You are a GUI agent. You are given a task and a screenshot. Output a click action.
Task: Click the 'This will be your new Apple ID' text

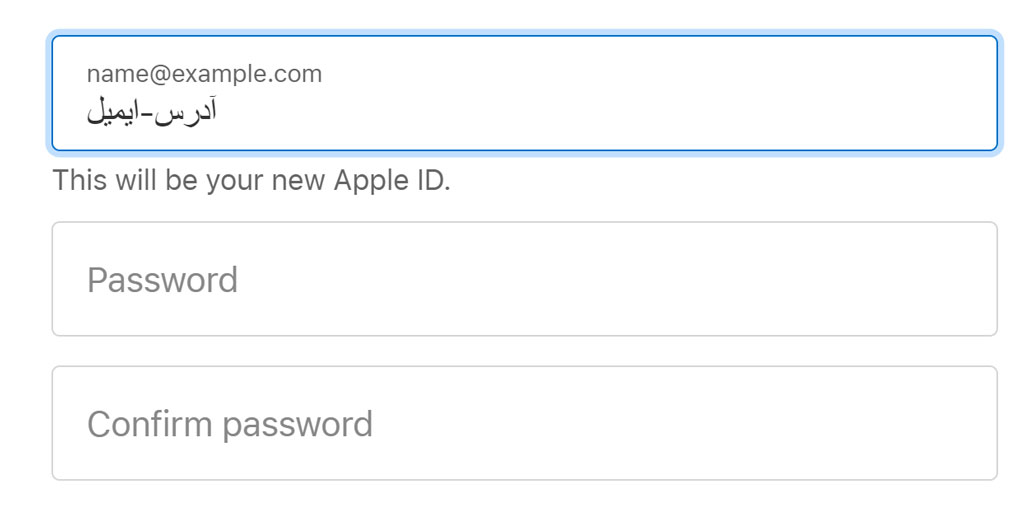tap(251, 180)
